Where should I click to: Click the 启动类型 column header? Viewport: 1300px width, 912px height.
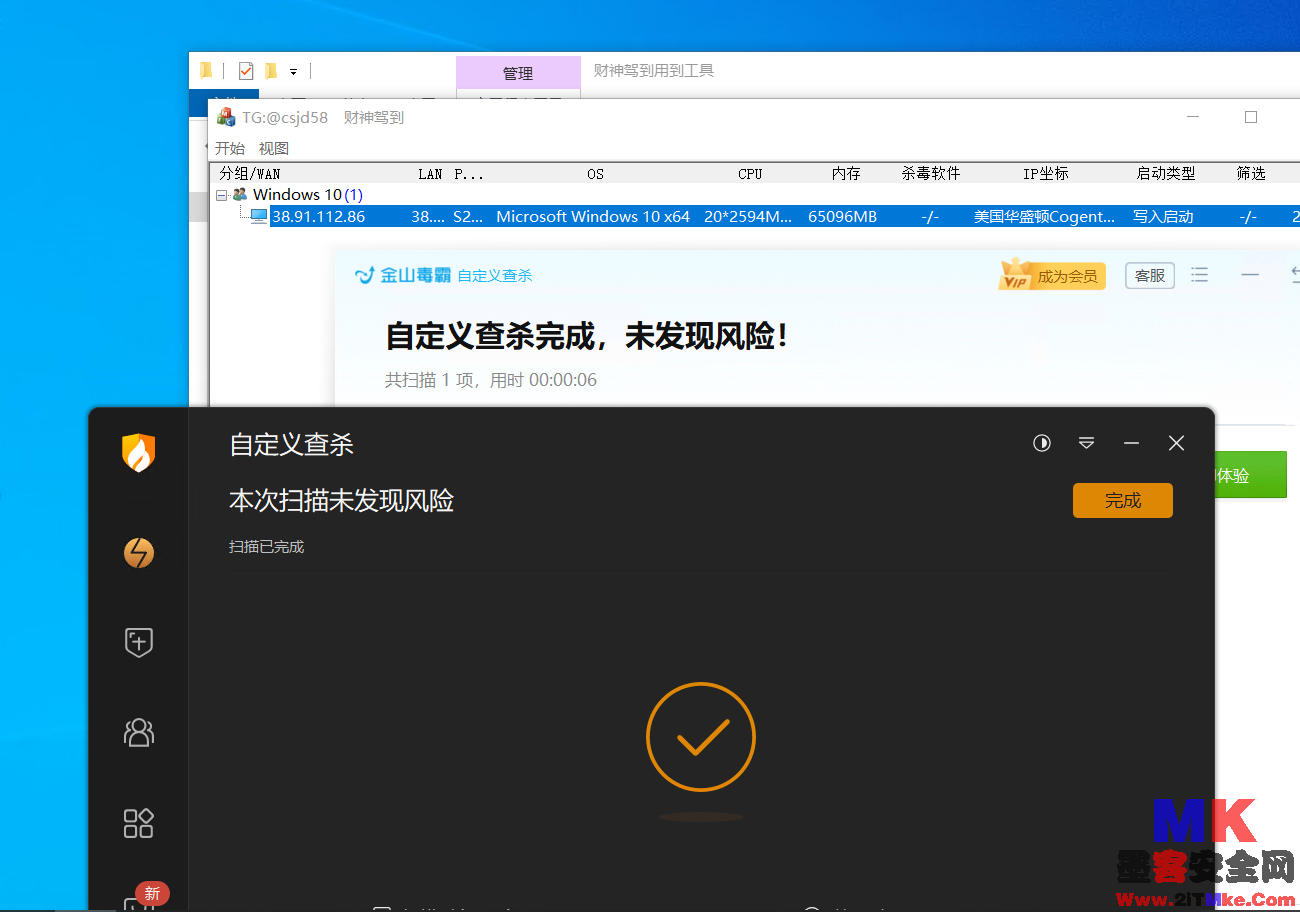tap(1166, 174)
